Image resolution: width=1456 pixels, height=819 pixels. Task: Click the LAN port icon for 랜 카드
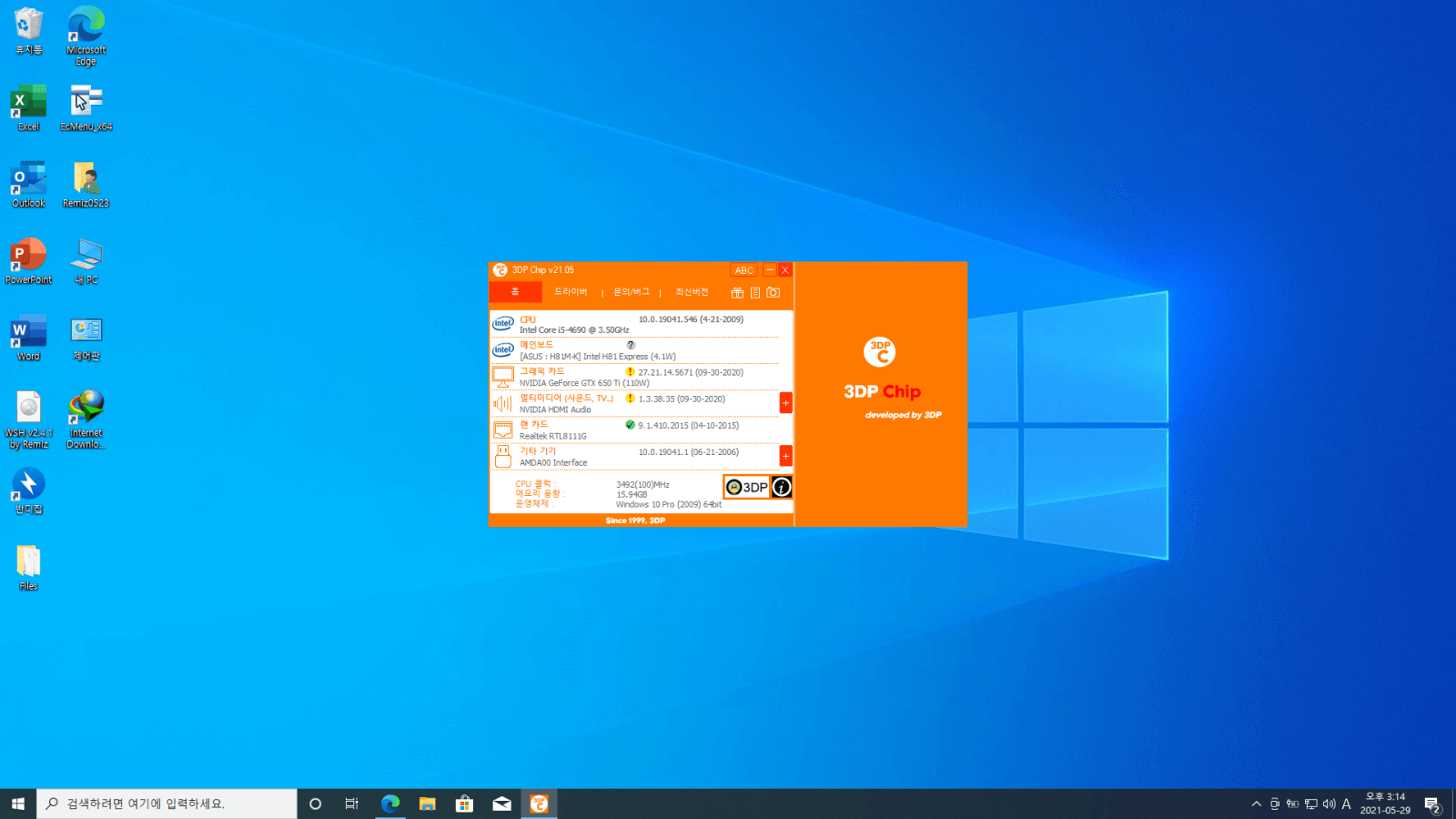coord(503,430)
